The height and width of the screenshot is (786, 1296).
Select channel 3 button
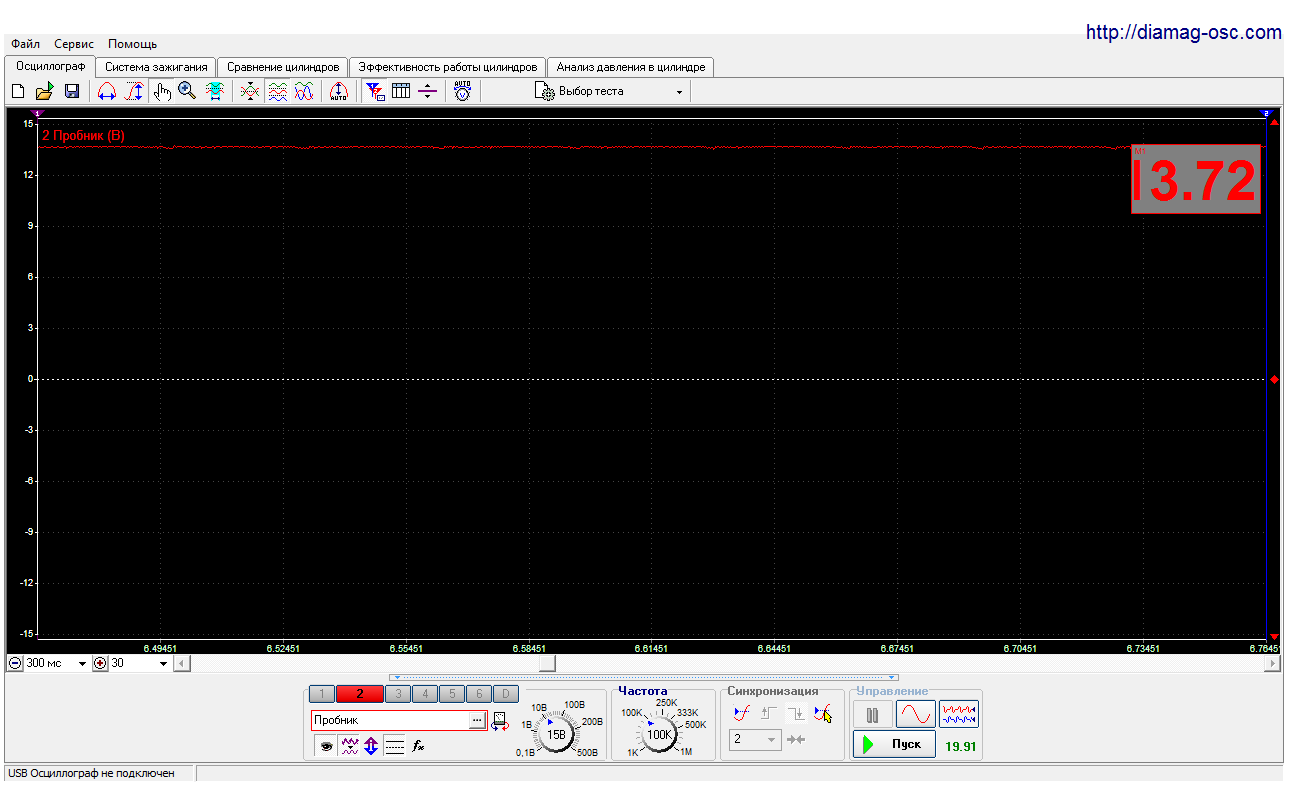click(x=398, y=693)
